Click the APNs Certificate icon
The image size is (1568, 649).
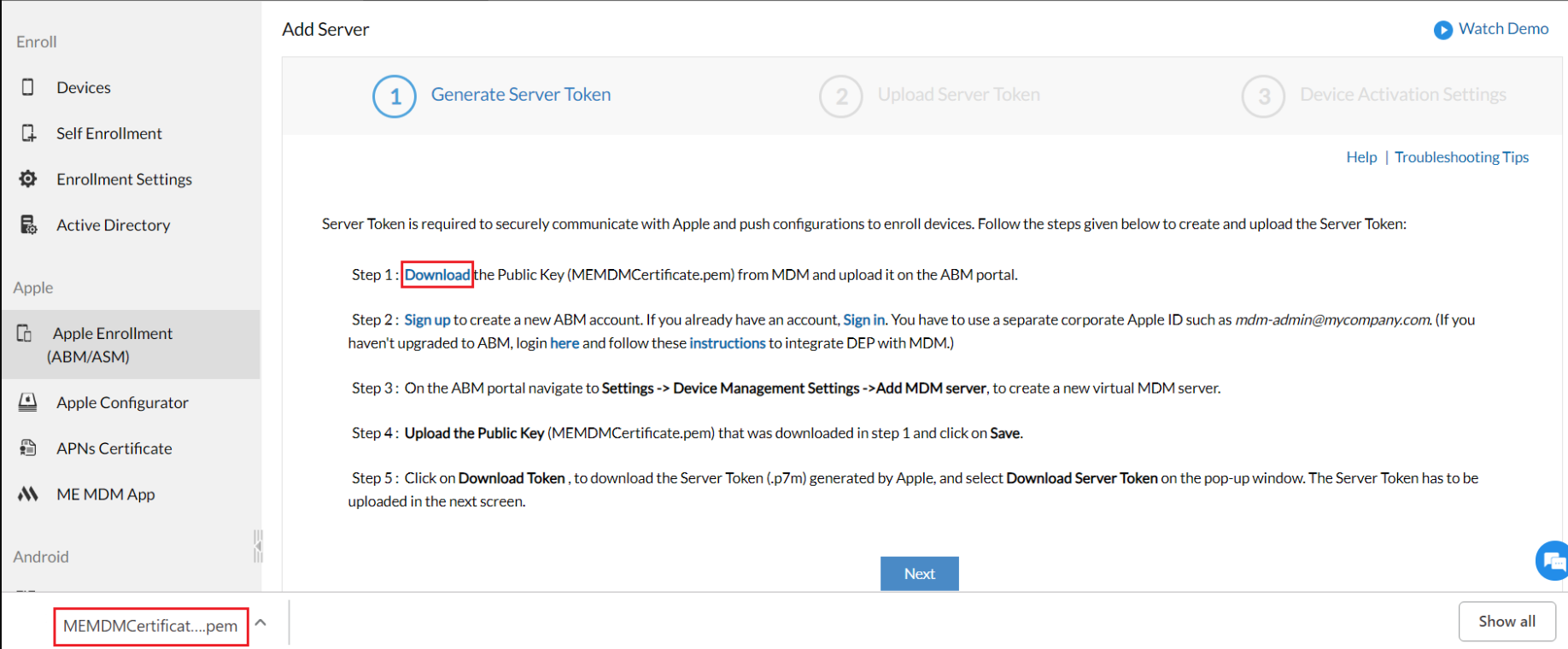click(28, 447)
